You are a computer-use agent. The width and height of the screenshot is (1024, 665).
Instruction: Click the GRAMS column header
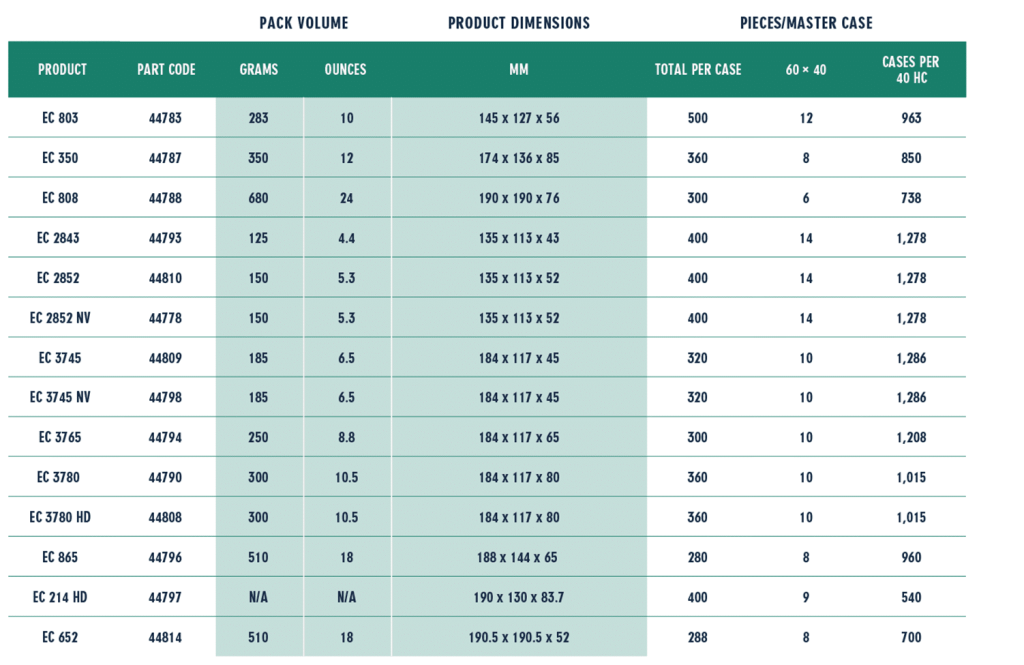point(258,70)
